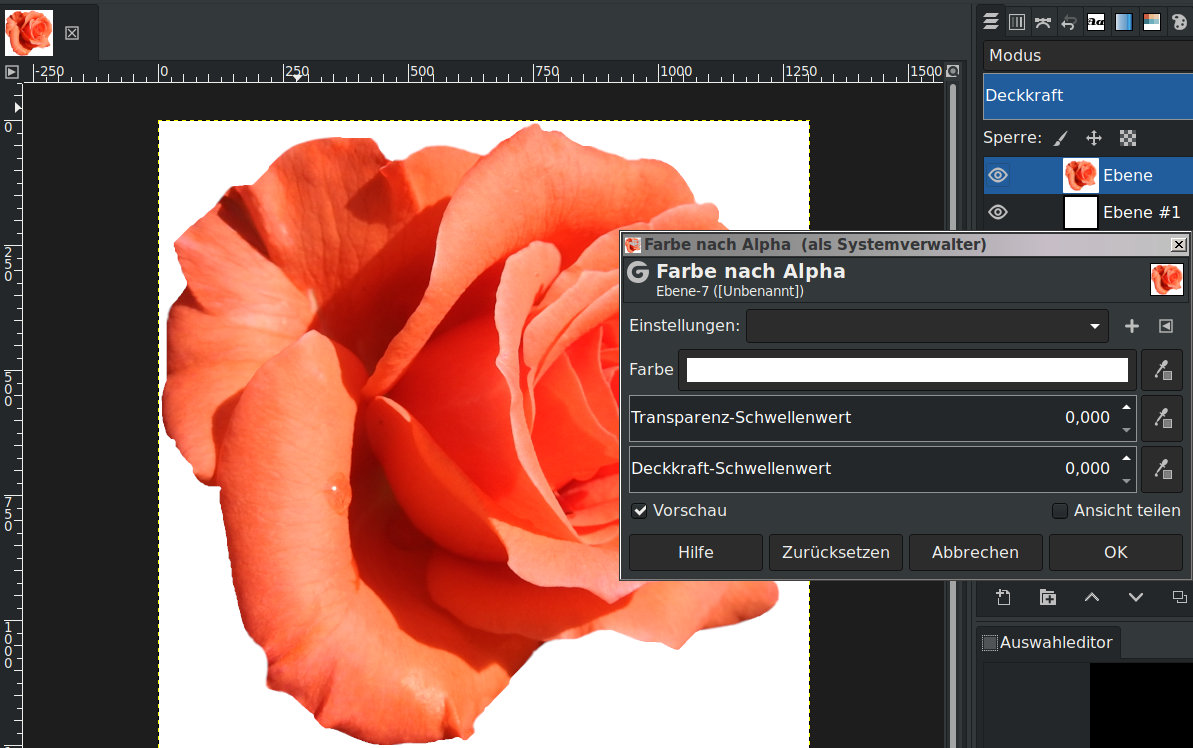Switch to the Channels tab in dock
The height and width of the screenshot is (748, 1193).
[1017, 22]
